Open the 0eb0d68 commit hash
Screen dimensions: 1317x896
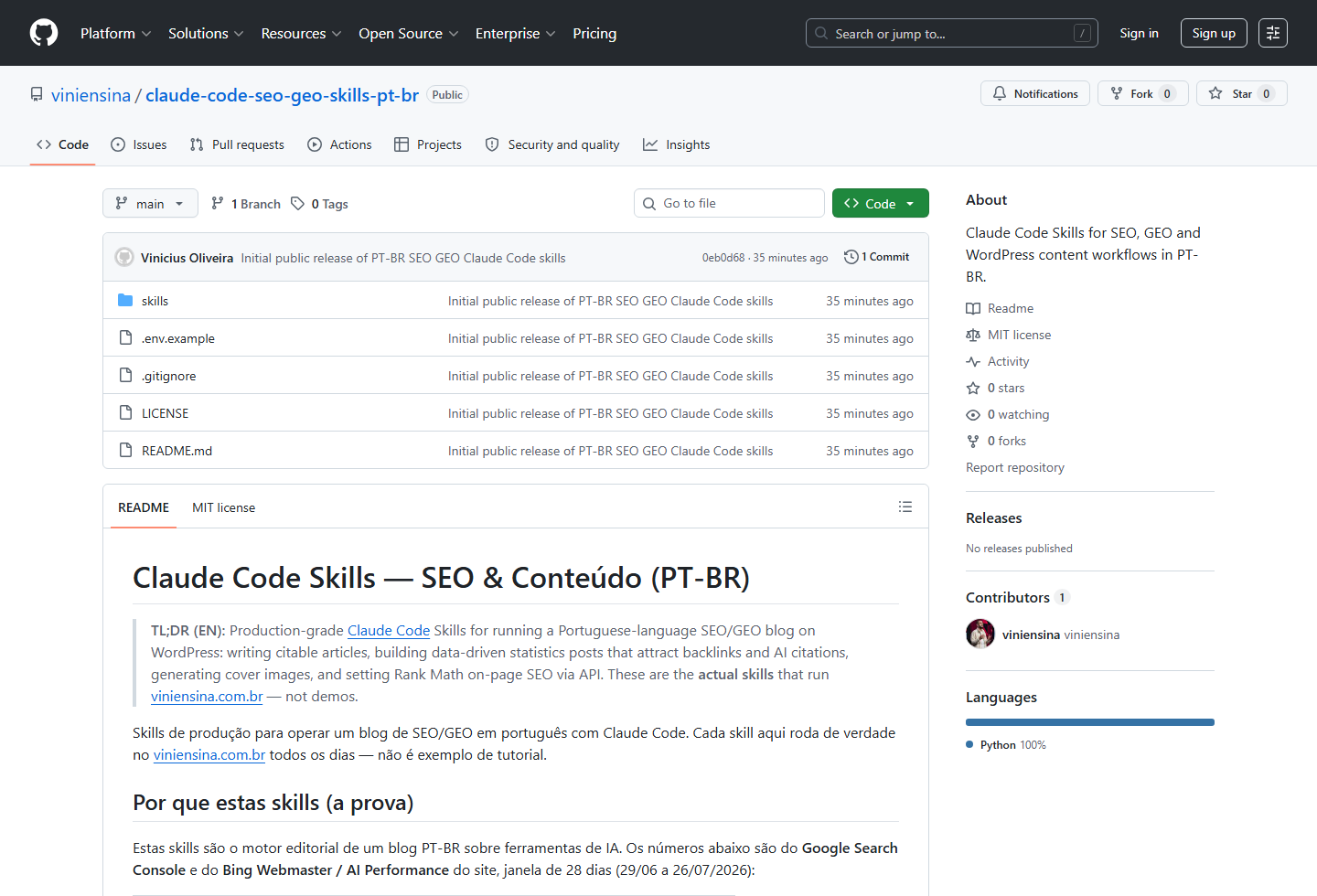pos(723,258)
